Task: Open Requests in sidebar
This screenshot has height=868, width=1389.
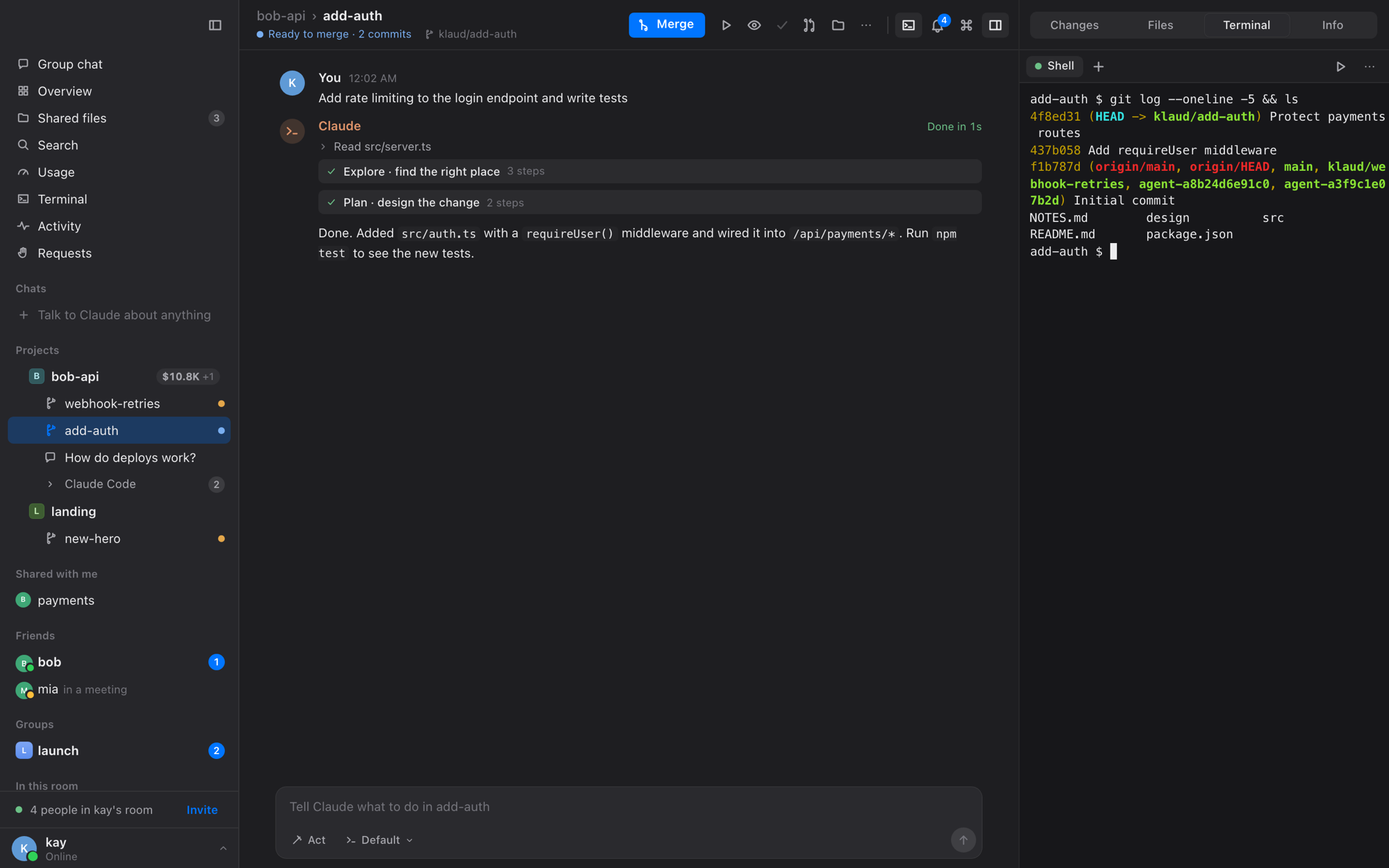Action: 119,253
